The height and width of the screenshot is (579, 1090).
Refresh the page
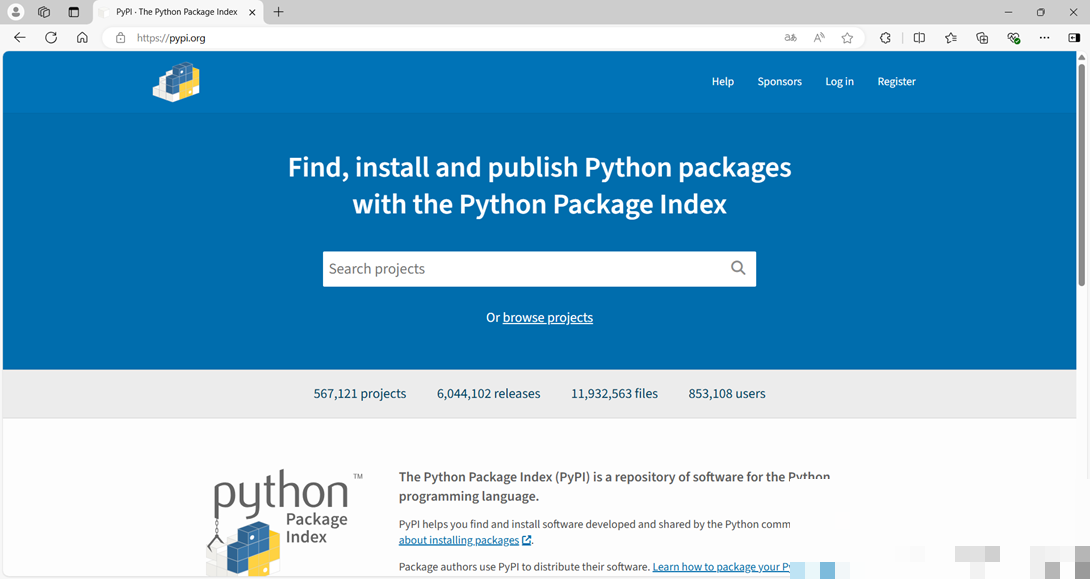(51, 38)
